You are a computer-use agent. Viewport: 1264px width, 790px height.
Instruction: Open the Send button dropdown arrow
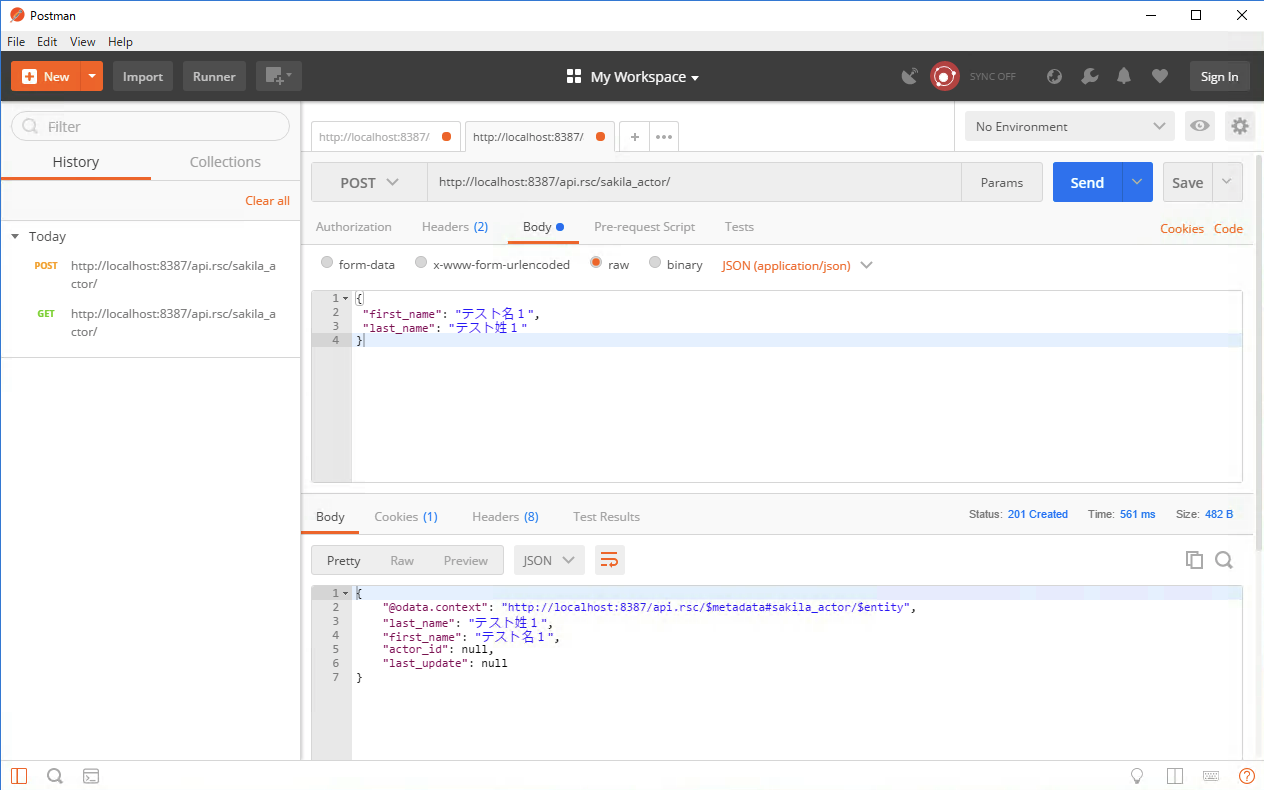(1137, 182)
